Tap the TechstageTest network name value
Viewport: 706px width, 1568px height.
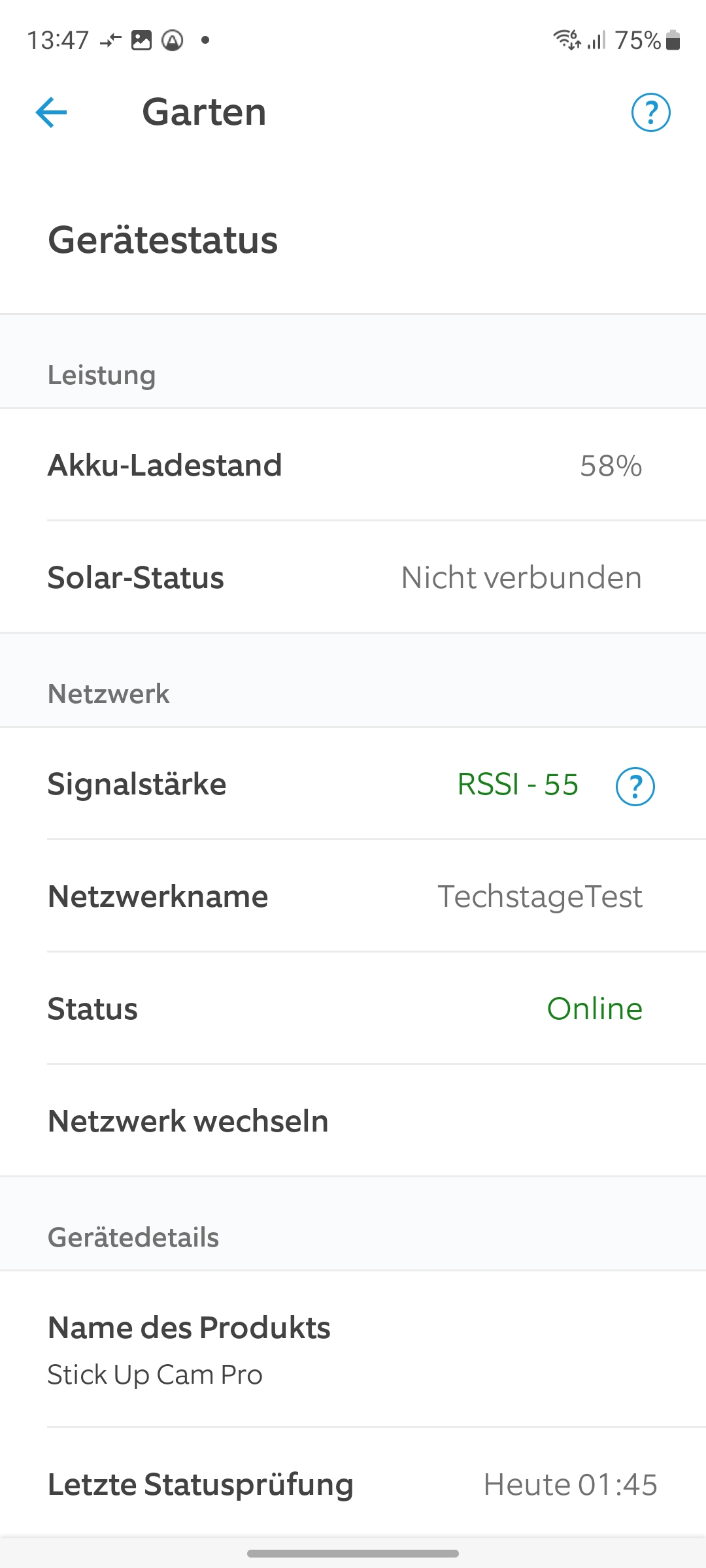(539, 896)
